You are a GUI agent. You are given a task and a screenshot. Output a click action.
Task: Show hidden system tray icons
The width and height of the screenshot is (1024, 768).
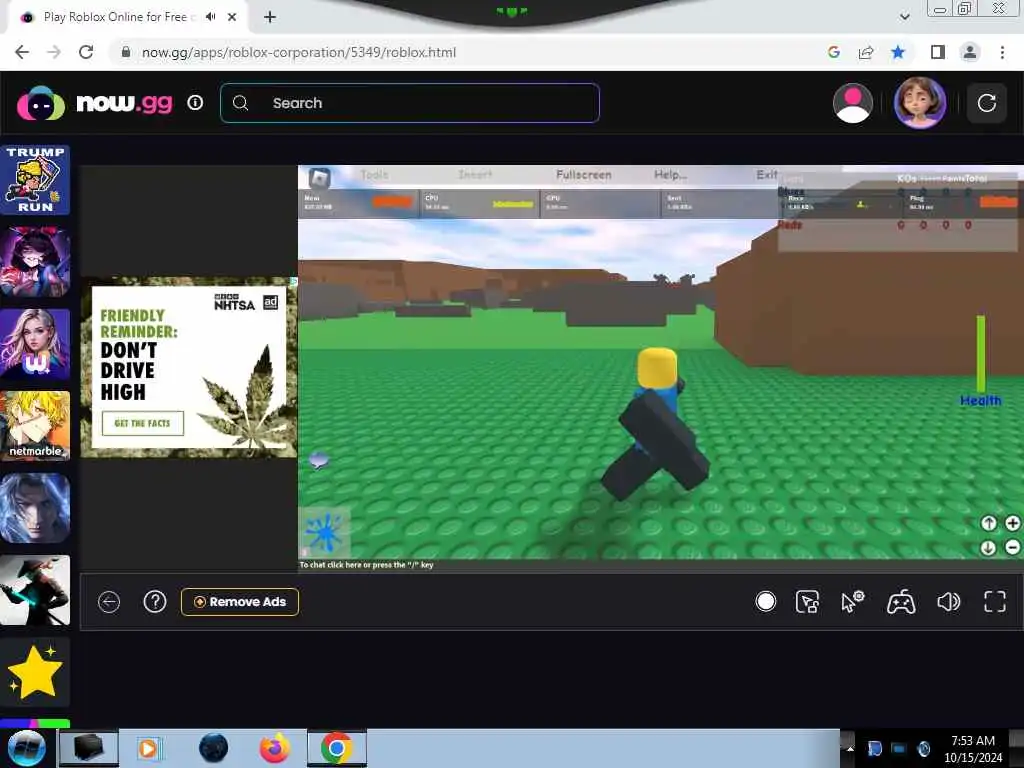(x=850, y=748)
